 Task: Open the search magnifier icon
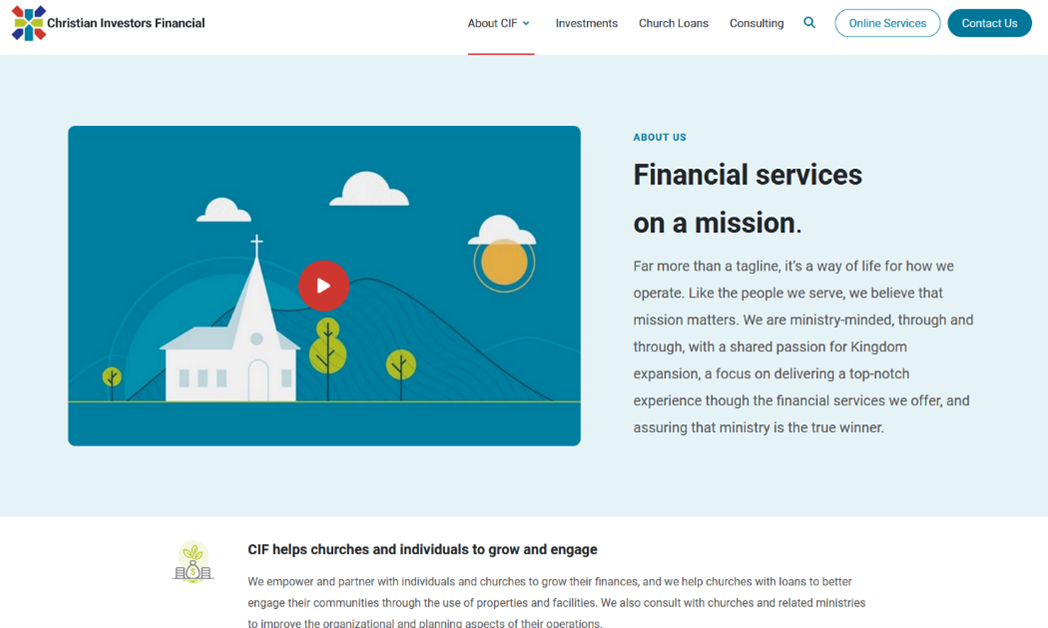tap(809, 23)
